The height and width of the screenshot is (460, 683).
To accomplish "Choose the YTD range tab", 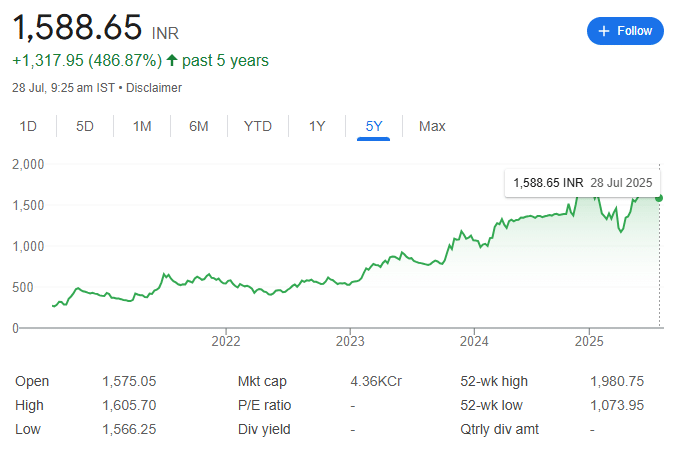I will [258, 126].
